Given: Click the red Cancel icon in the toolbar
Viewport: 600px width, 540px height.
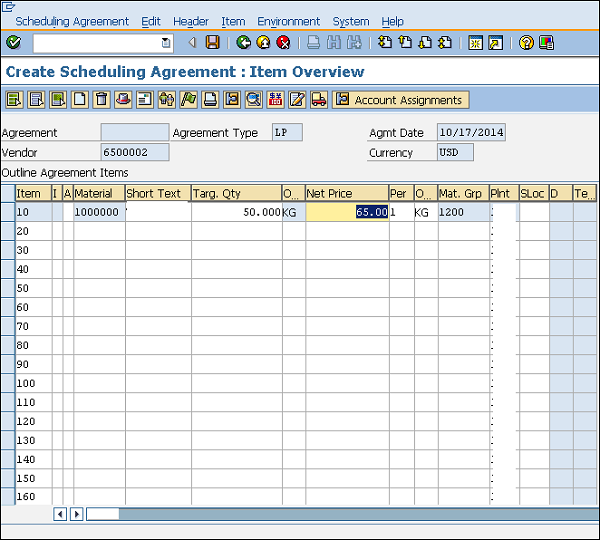Looking at the screenshot, I should tap(283, 42).
